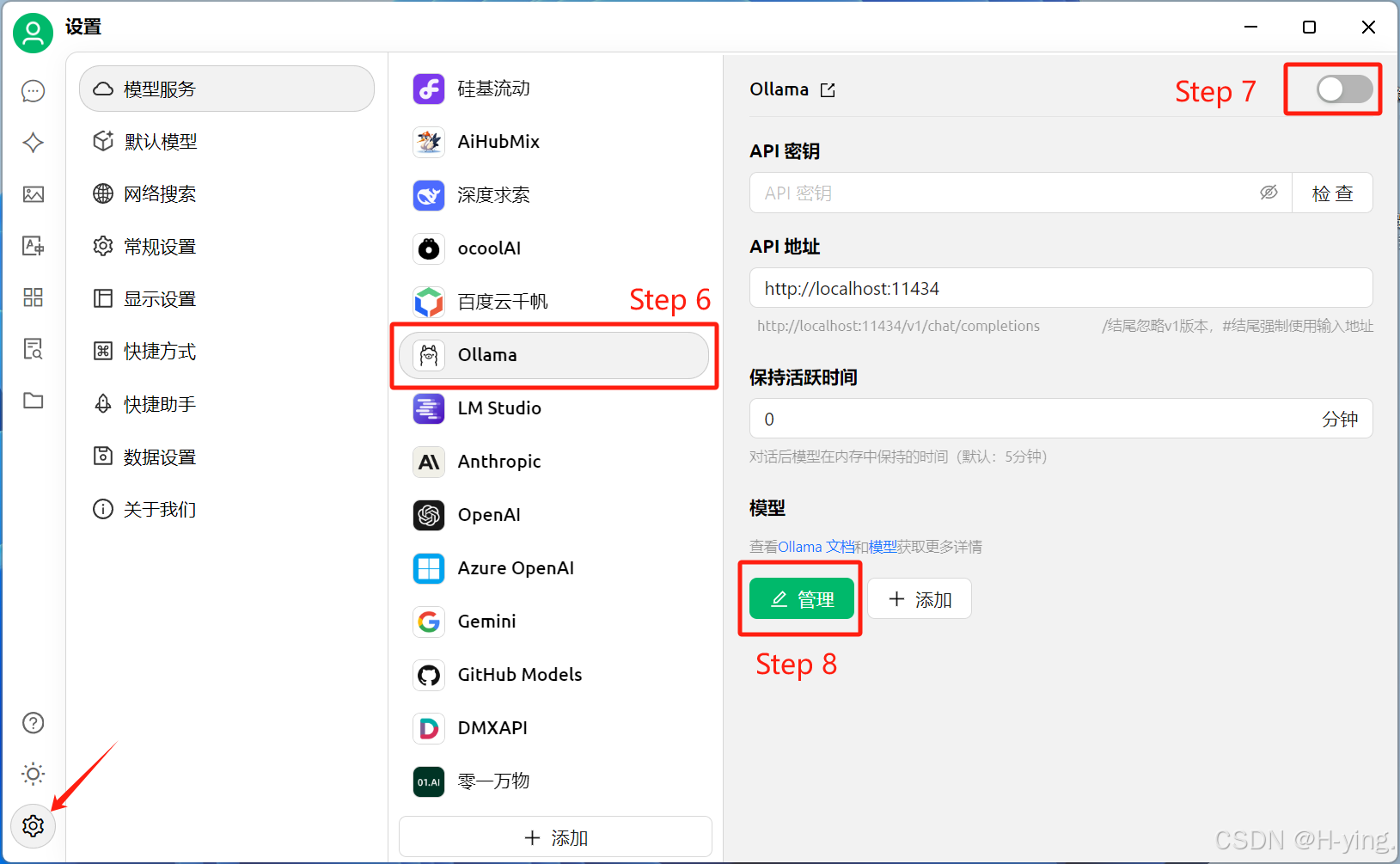Select 默认模型 settings menu
Image resolution: width=1400 pixels, height=864 pixels.
click(227, 141)
